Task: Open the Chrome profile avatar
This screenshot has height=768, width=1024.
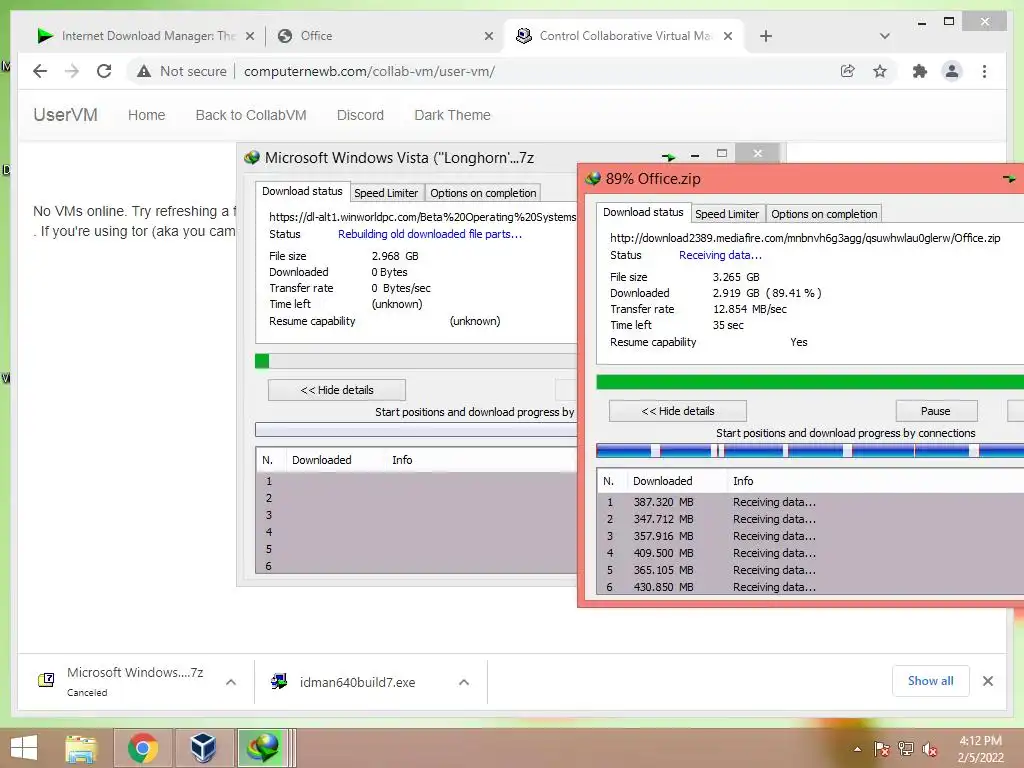Action: coord(952,71)
